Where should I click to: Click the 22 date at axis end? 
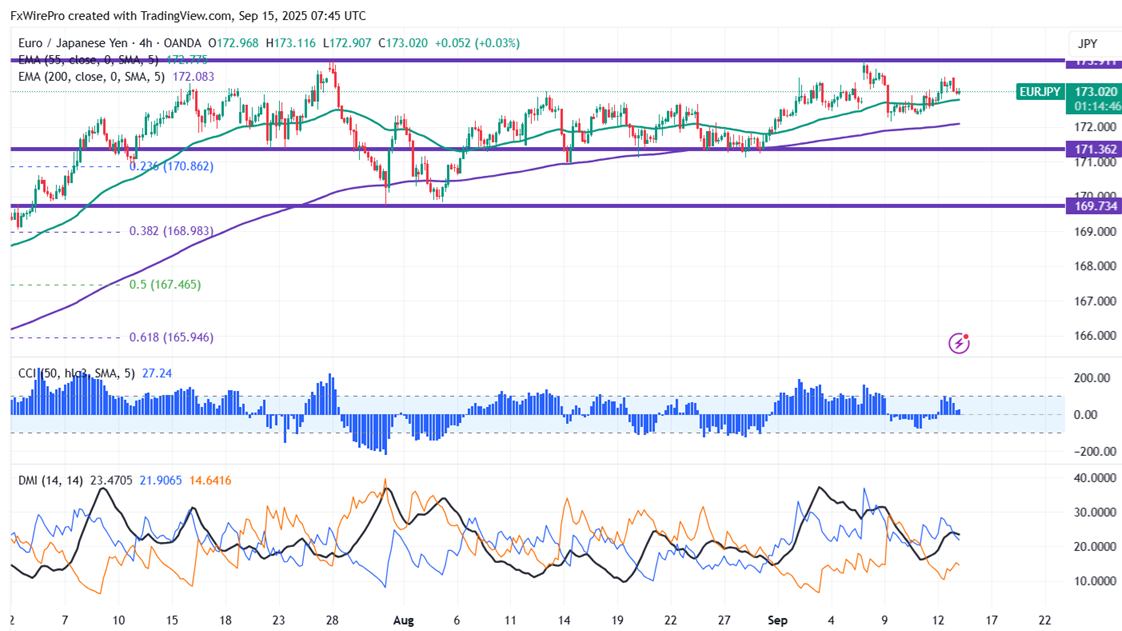pos(1044,620)
